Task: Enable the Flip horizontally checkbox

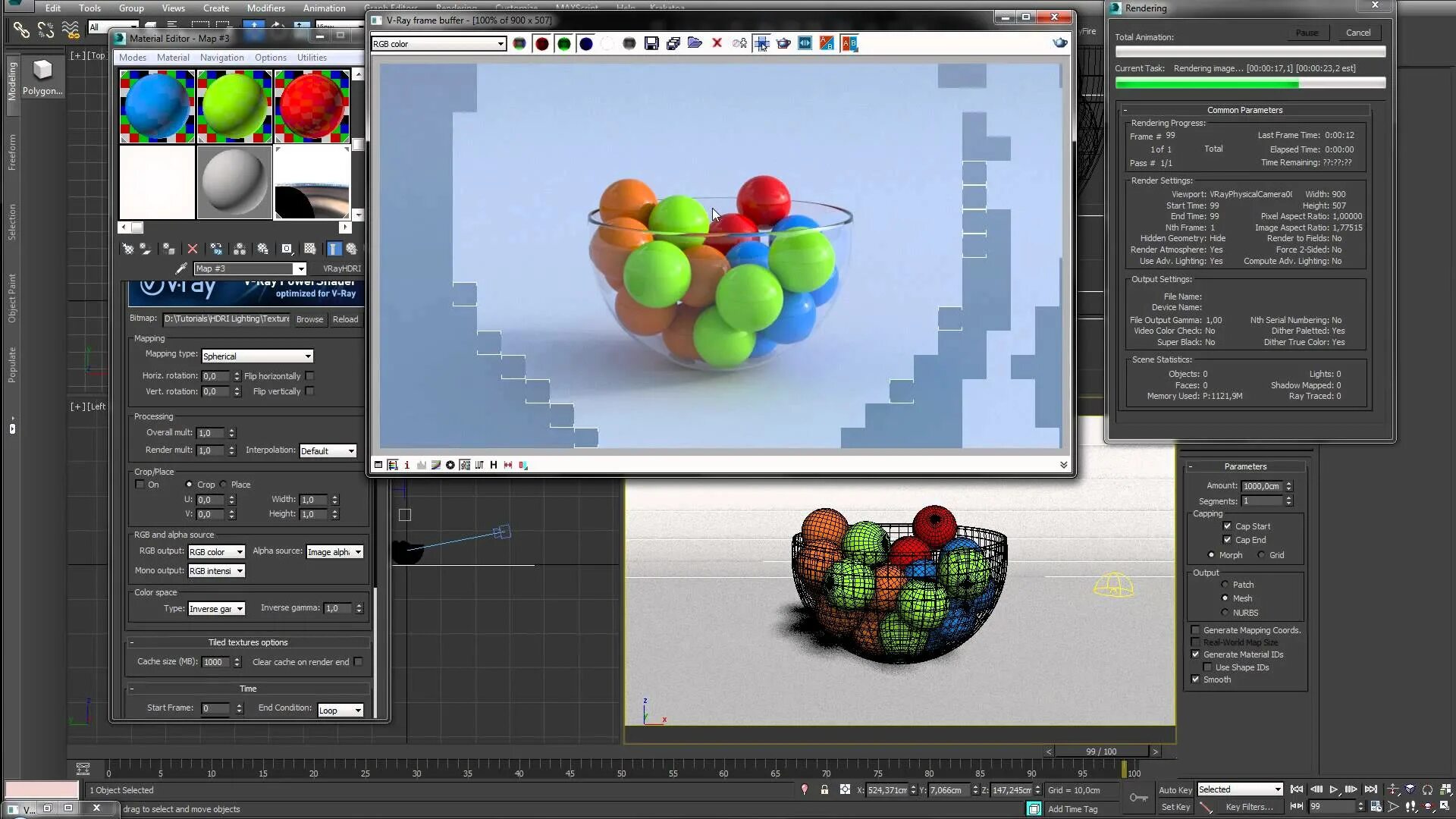Action: point(309,376)
